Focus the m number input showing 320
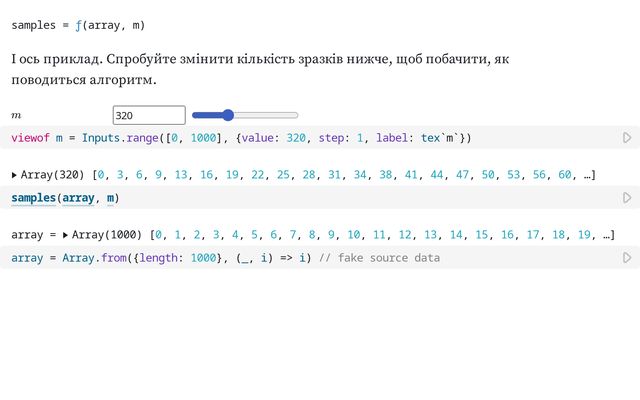Viewport: 640px width, 400px height. click(x=148, y=115)
